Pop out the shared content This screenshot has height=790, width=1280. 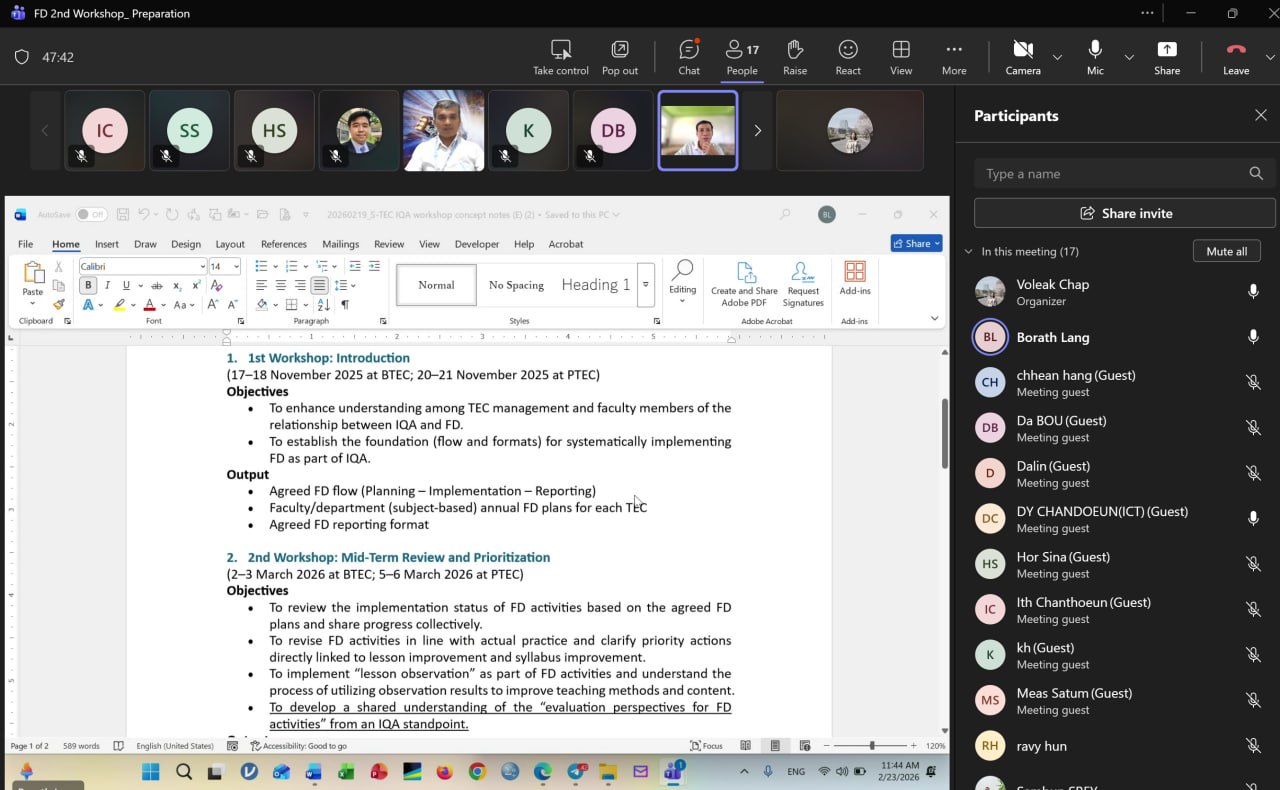coord(620,56)
